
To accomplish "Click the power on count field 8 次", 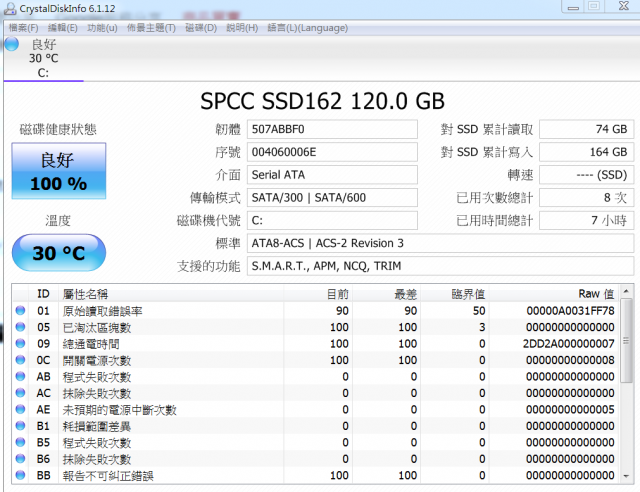I will pos(587,198).
